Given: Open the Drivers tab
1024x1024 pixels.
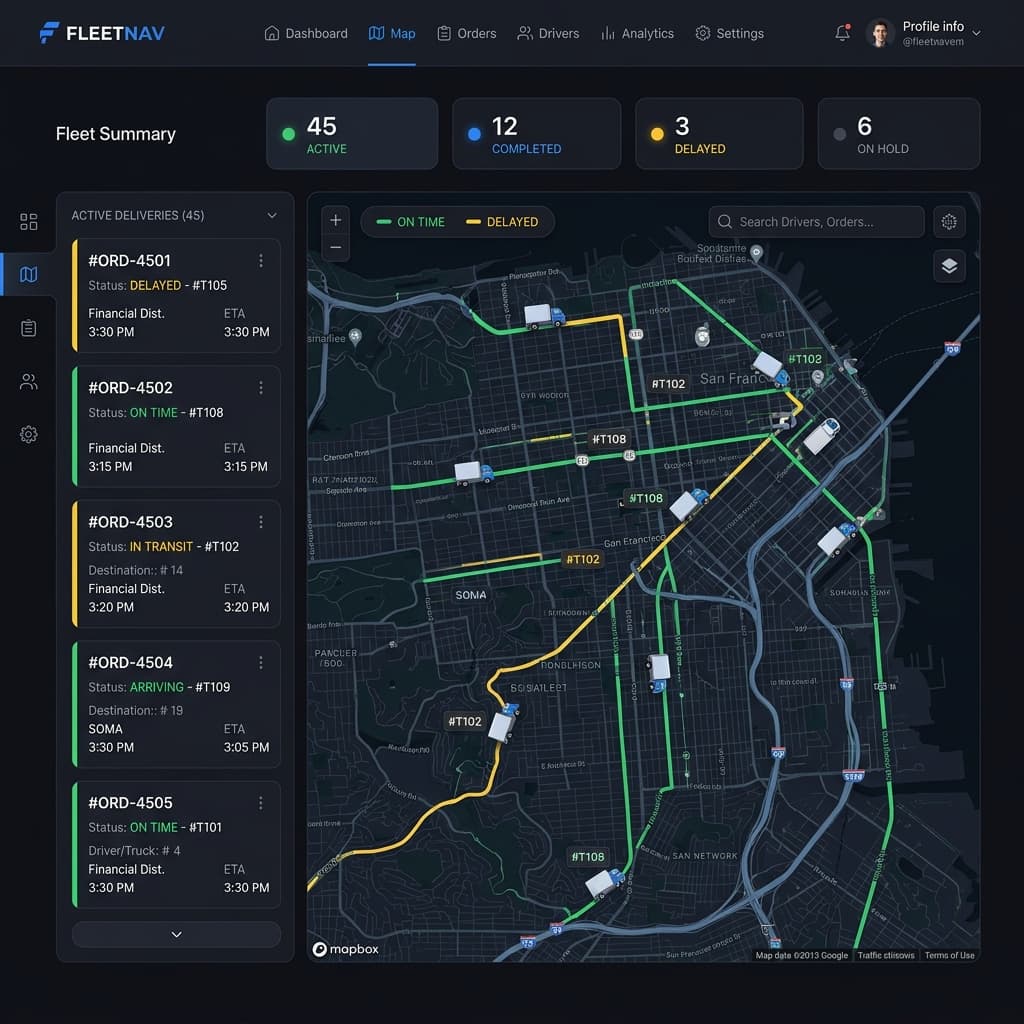Looking at the screenshot, I should coord(548,33).
